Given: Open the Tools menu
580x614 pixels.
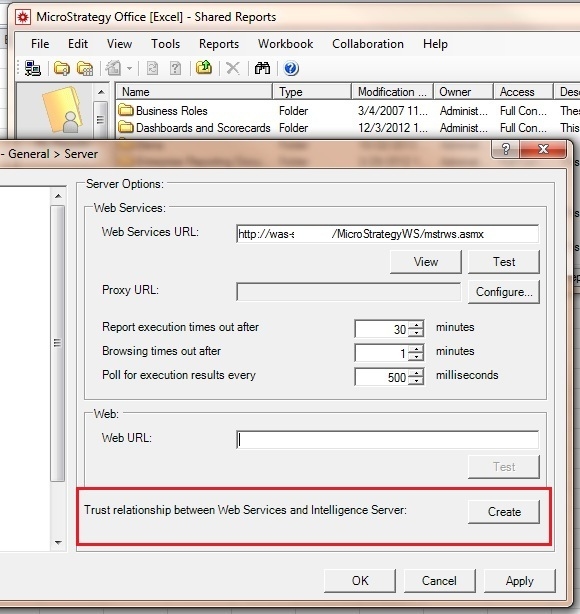Looking at the screenshot, I should [166, 44].
